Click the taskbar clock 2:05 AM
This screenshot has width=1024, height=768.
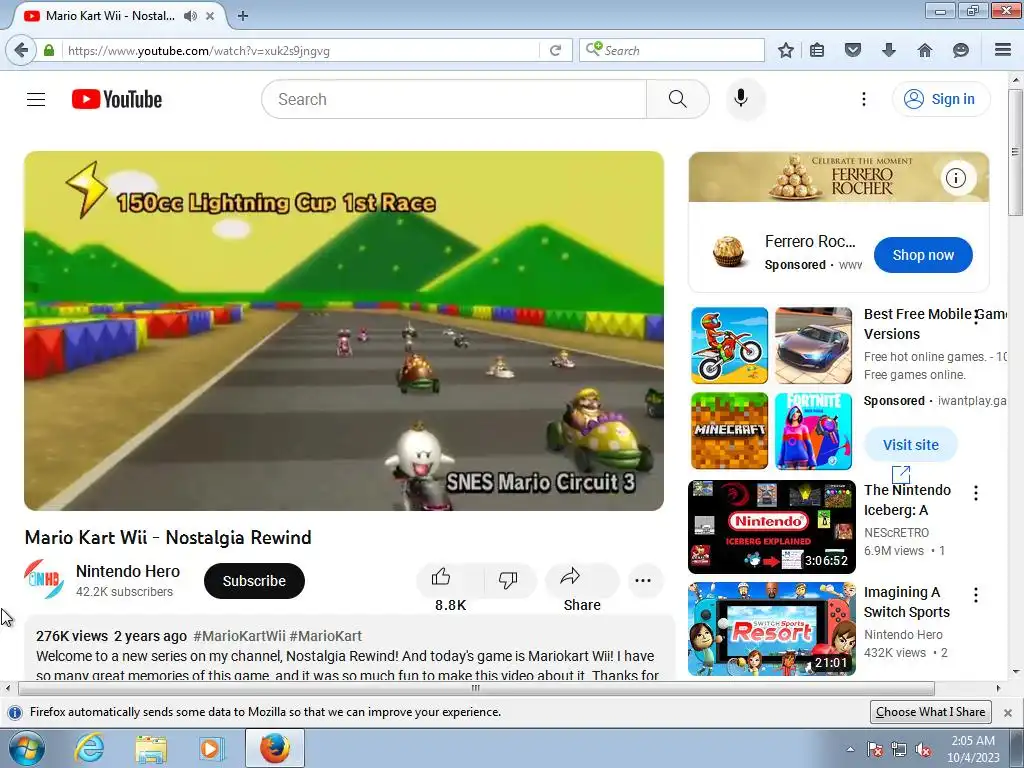tap(973, 749)
